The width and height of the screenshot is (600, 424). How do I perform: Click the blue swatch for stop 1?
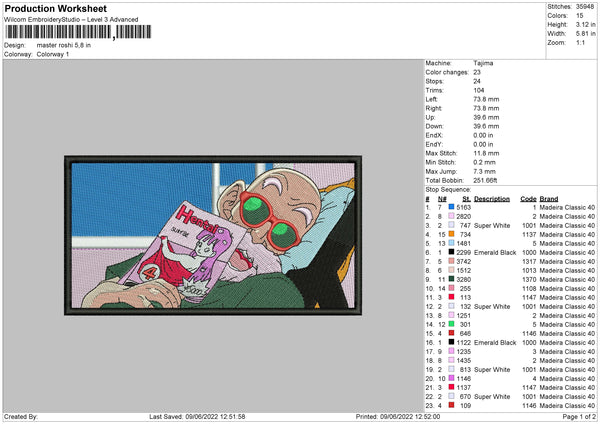coord(451,207)
